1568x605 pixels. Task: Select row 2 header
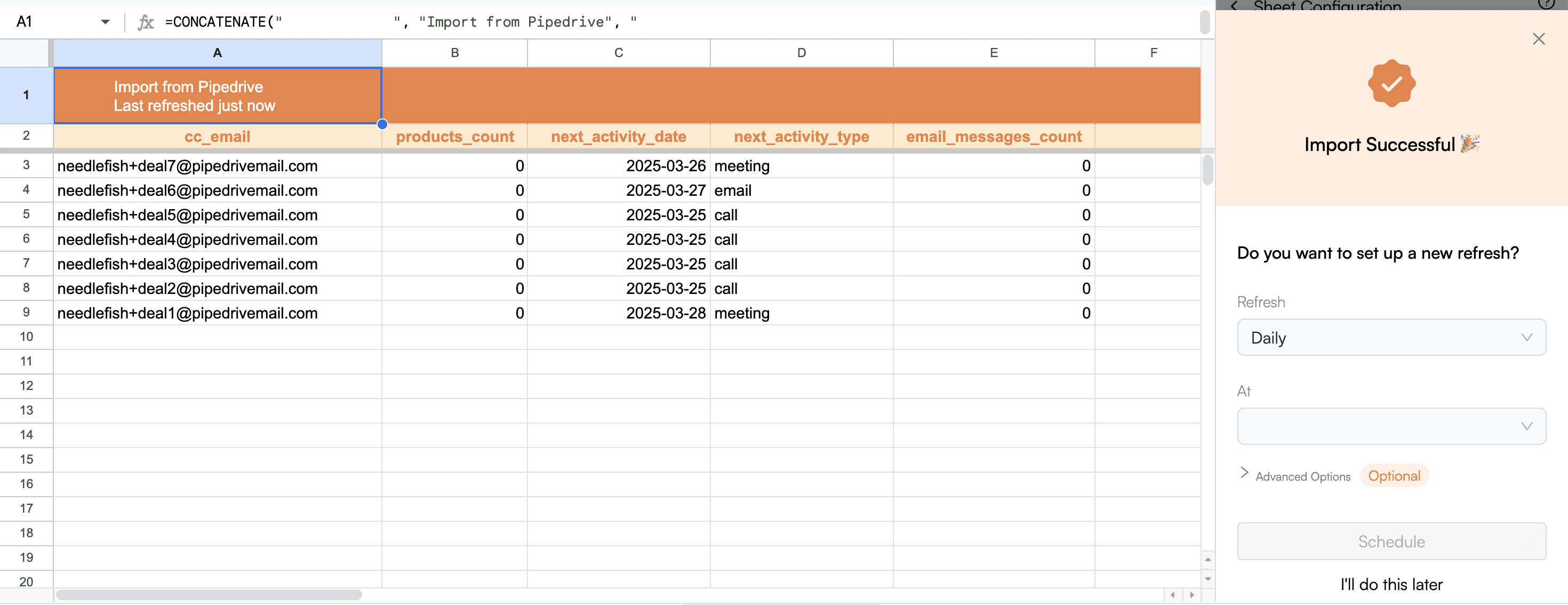[x=26, y=136]
